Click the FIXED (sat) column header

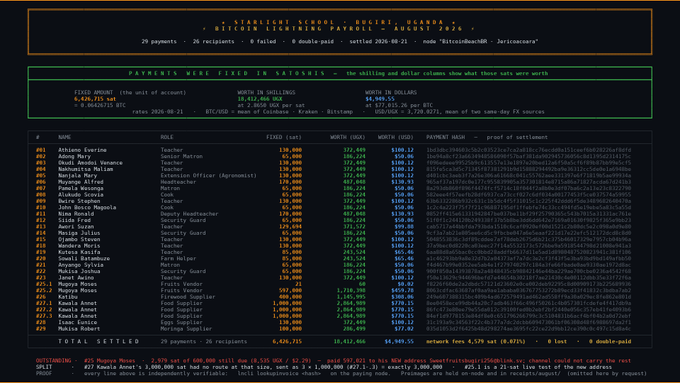284,137
